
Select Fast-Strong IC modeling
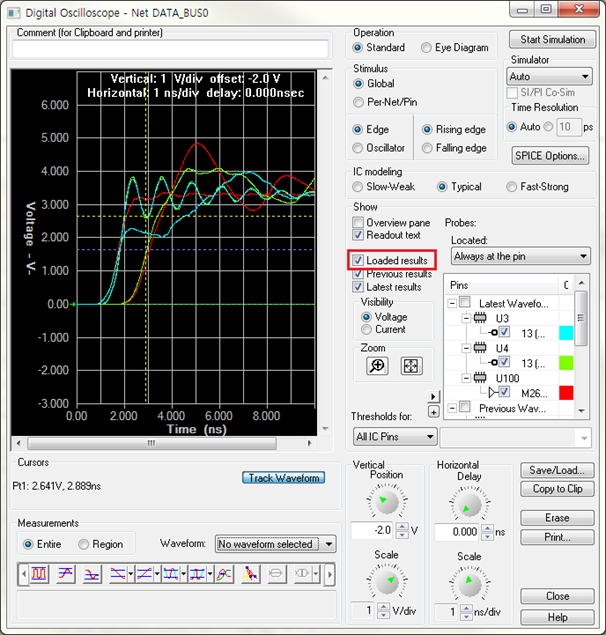[x=512, y=187]
